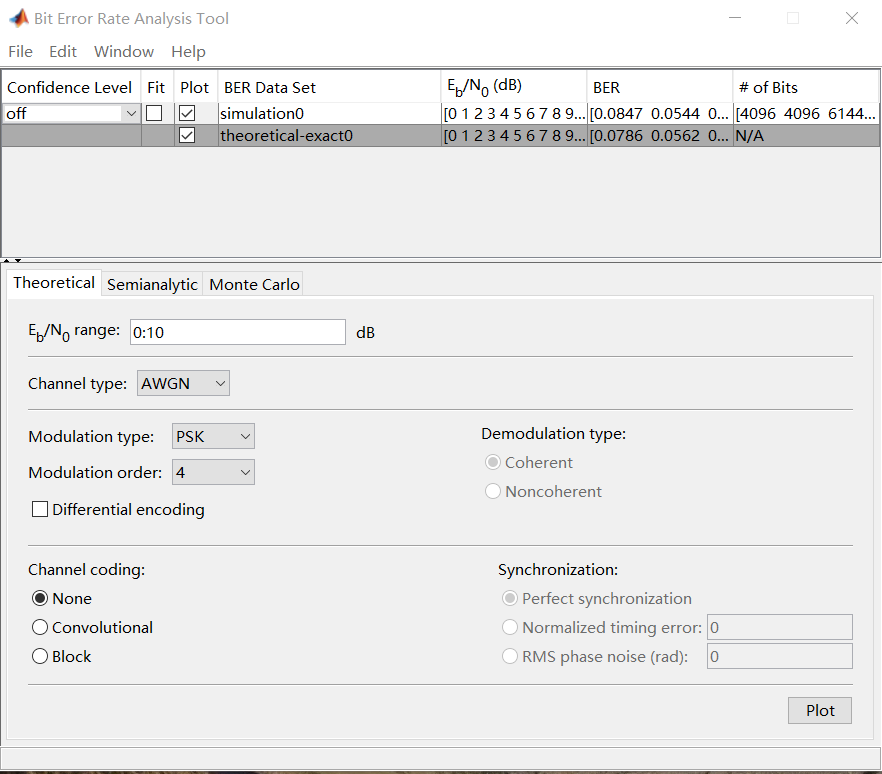882x774 pixels.
Task: Click the RMS phase noise value field
Action: tap(780, 656)
